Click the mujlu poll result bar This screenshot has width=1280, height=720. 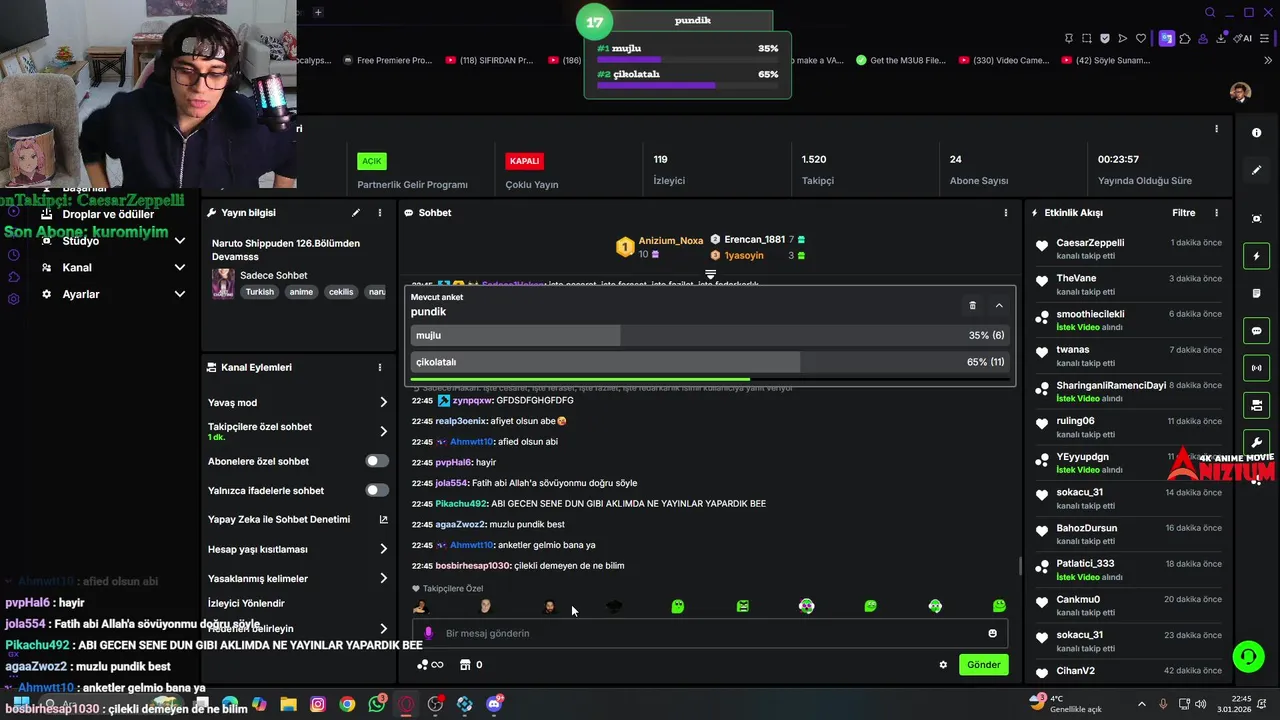(708, 336)
